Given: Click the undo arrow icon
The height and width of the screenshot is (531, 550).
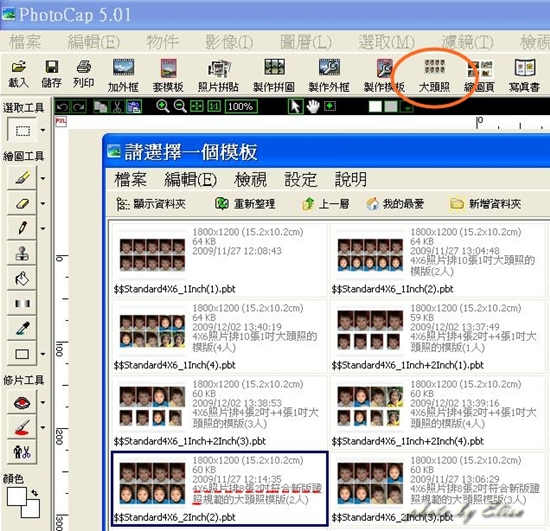Looking at the screenshot, I should [62, 107].
